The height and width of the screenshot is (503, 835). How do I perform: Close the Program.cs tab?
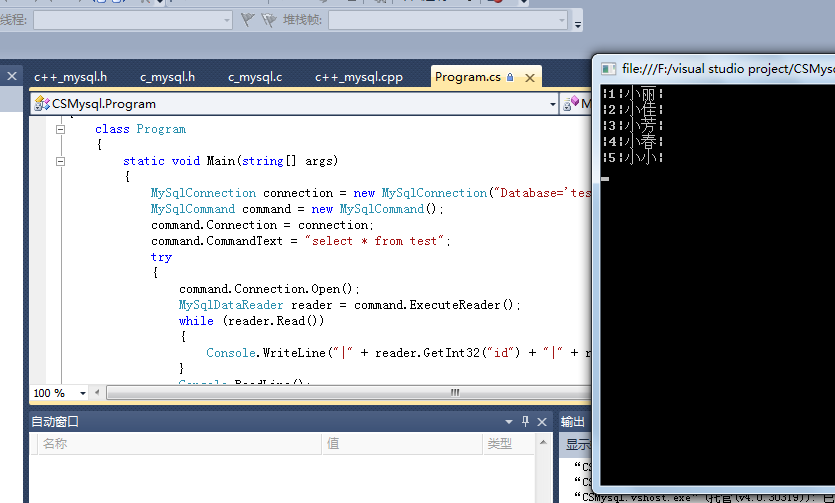[529, 77]
